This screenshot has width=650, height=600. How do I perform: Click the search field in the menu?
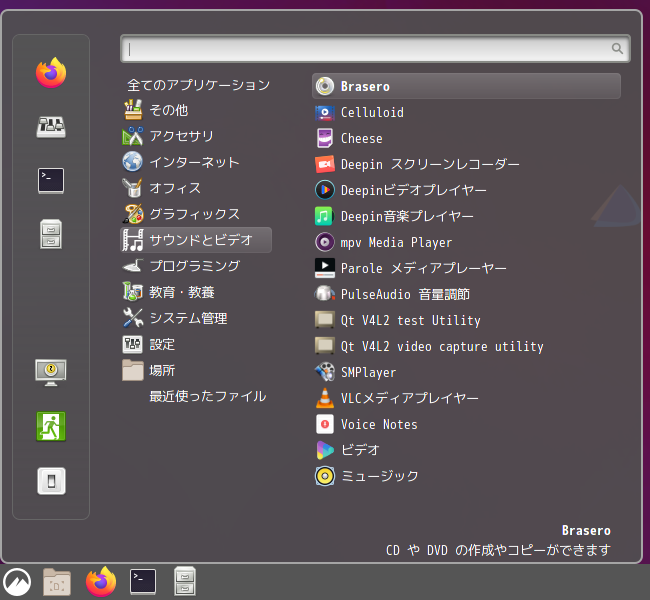(375, 49)
